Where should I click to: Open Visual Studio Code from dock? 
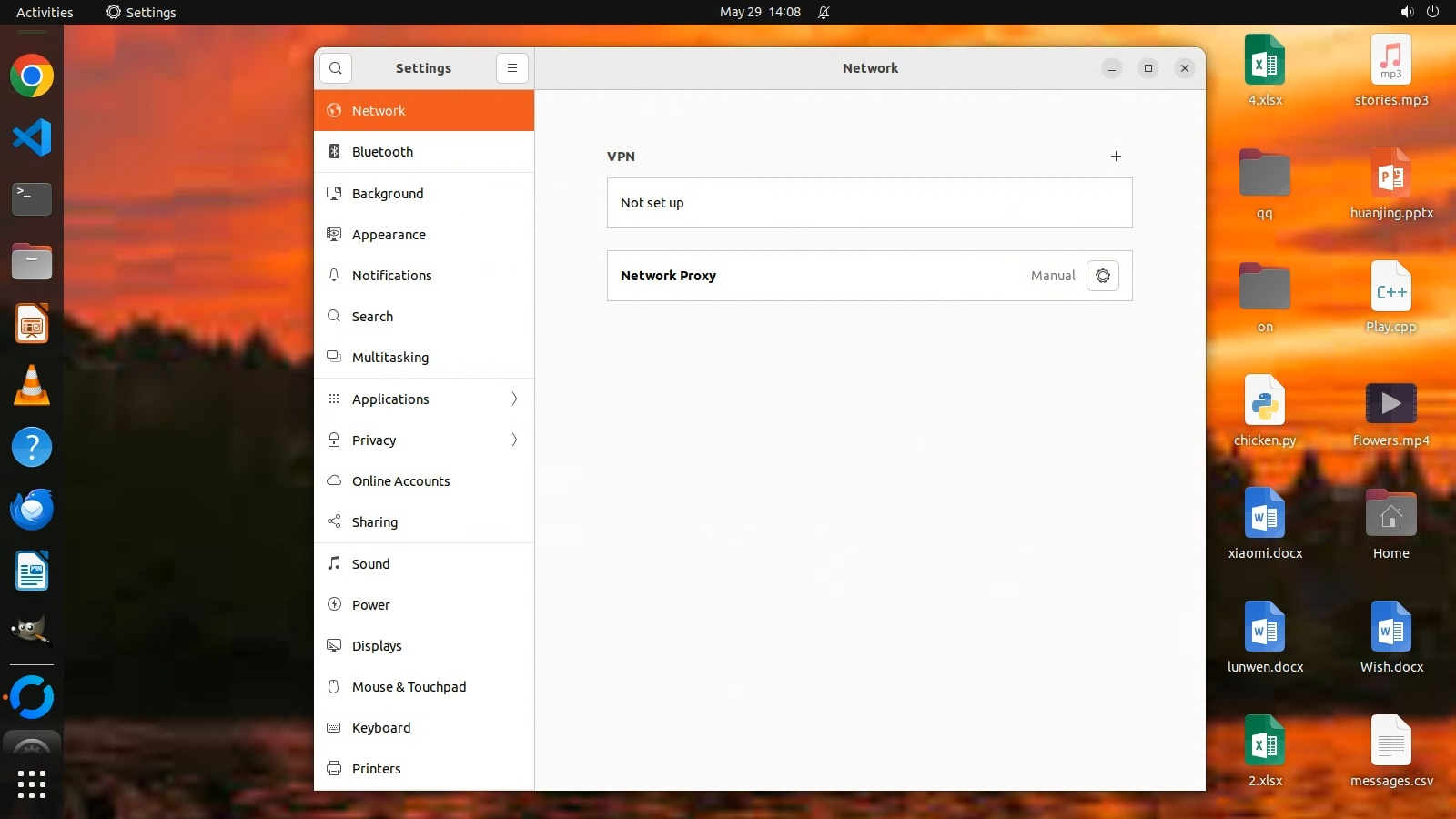(x=32, y=137)
